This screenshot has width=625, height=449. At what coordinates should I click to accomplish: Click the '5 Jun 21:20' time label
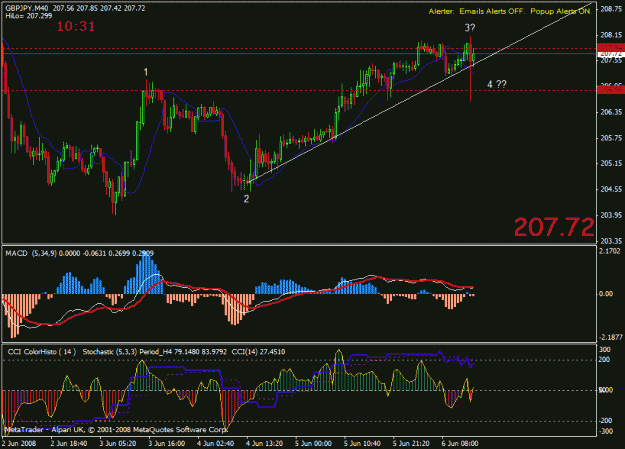(411, 443)
